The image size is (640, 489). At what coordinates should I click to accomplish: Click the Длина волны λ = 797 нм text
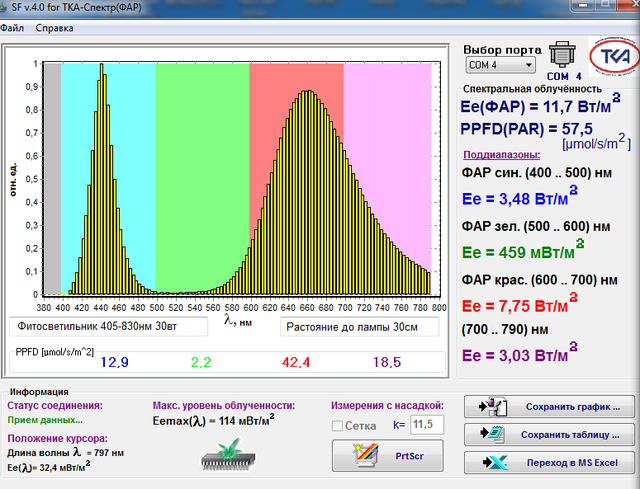click(x=65, y=453)
